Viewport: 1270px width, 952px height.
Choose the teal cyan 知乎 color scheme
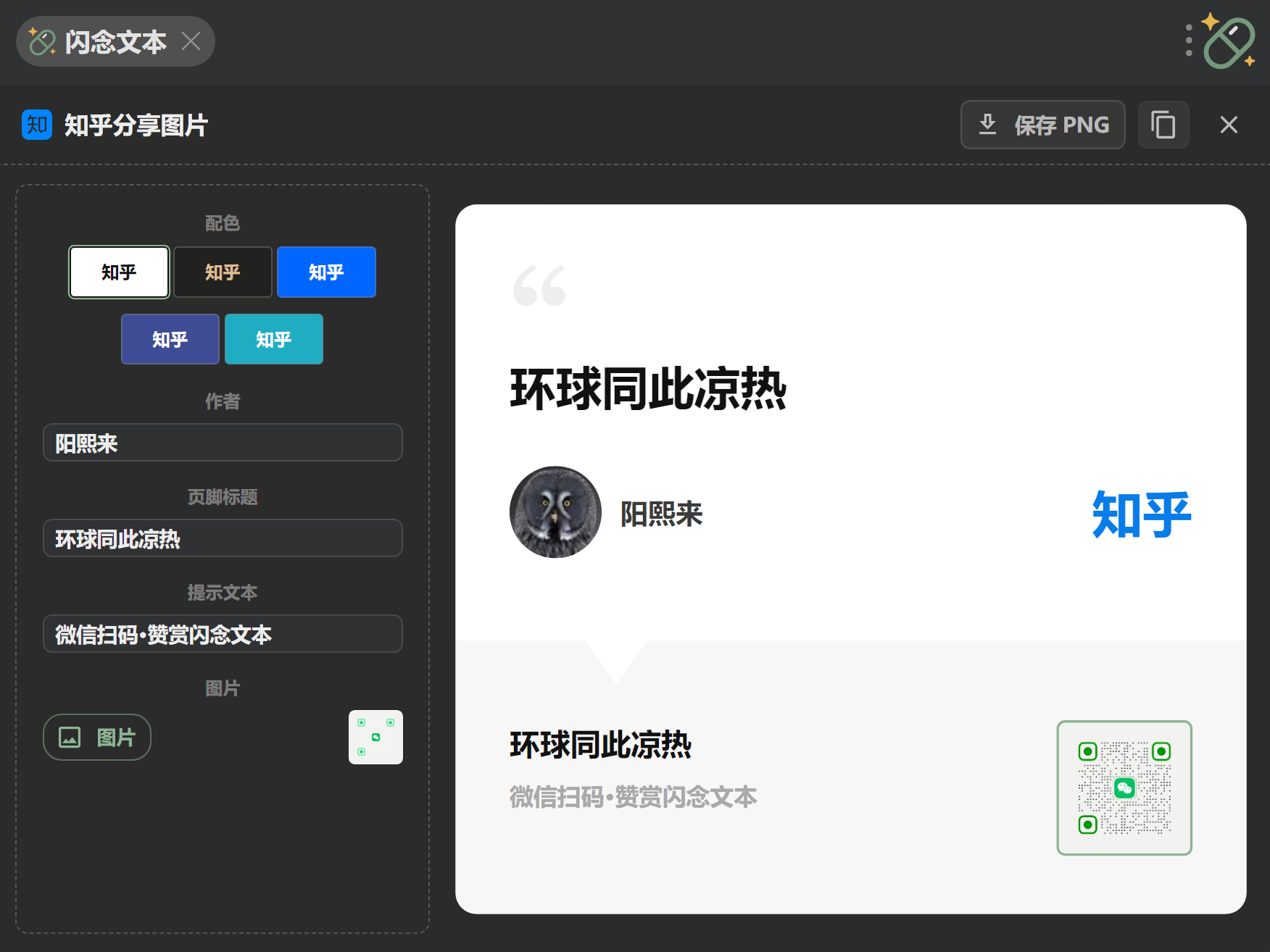(x=274, y=339)
